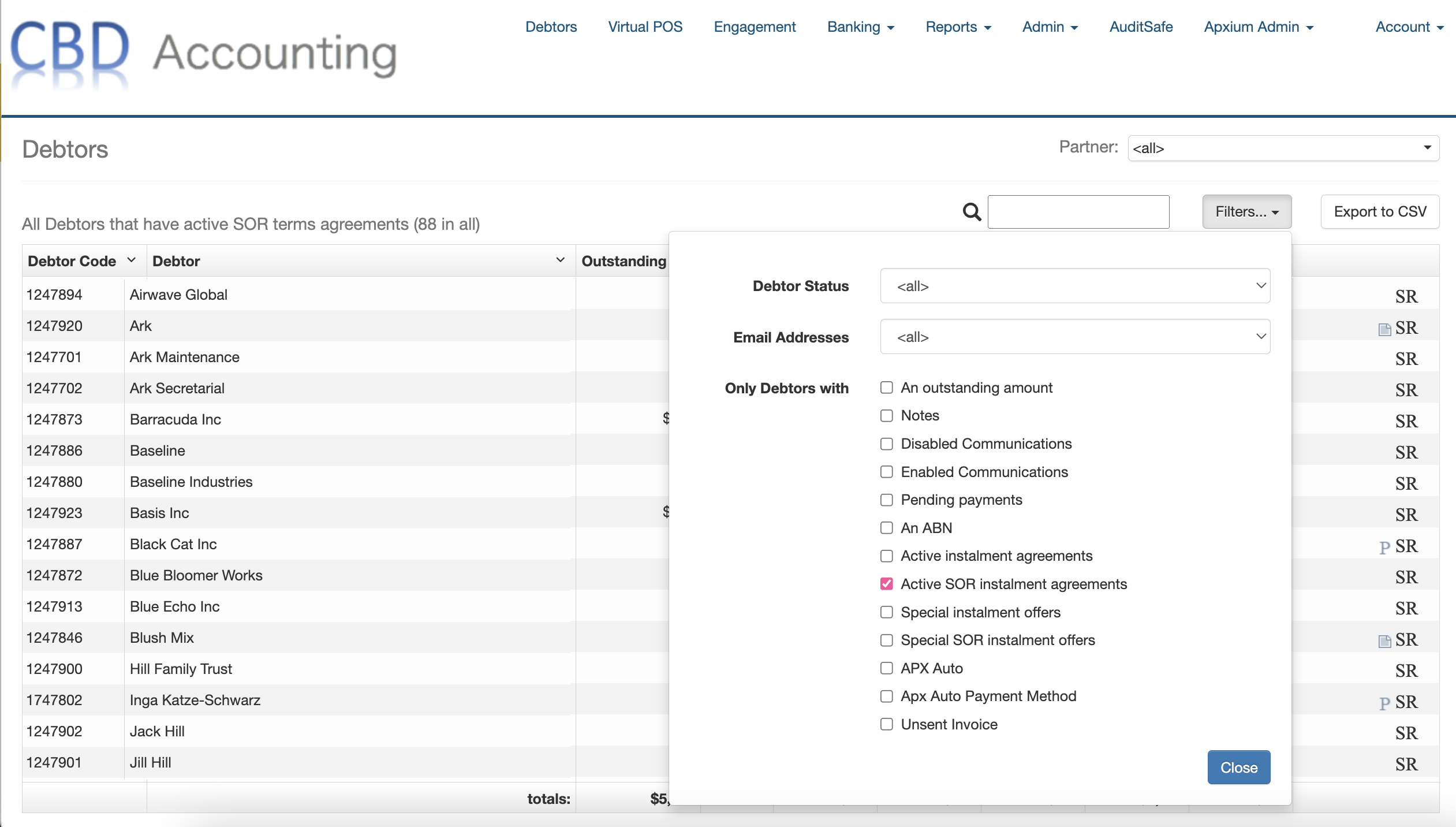The width and height of the screenshot is (1456, 827).
Task: Select debtor Airwave Global
Action: [178, 295]
